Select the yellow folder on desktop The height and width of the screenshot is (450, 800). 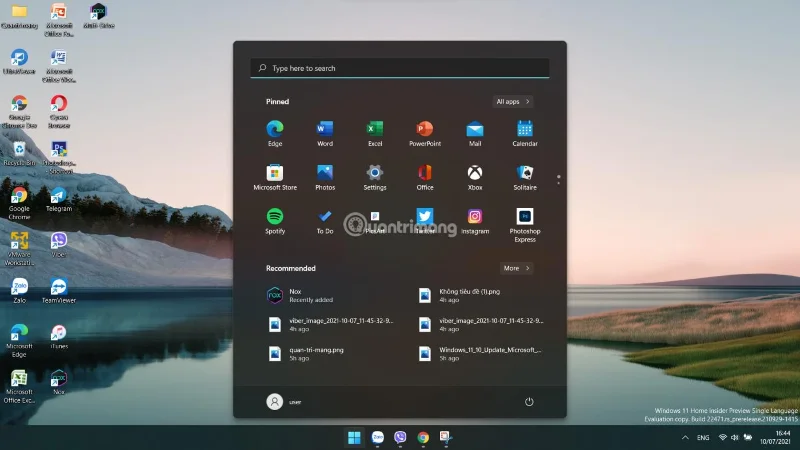[19, 16]
